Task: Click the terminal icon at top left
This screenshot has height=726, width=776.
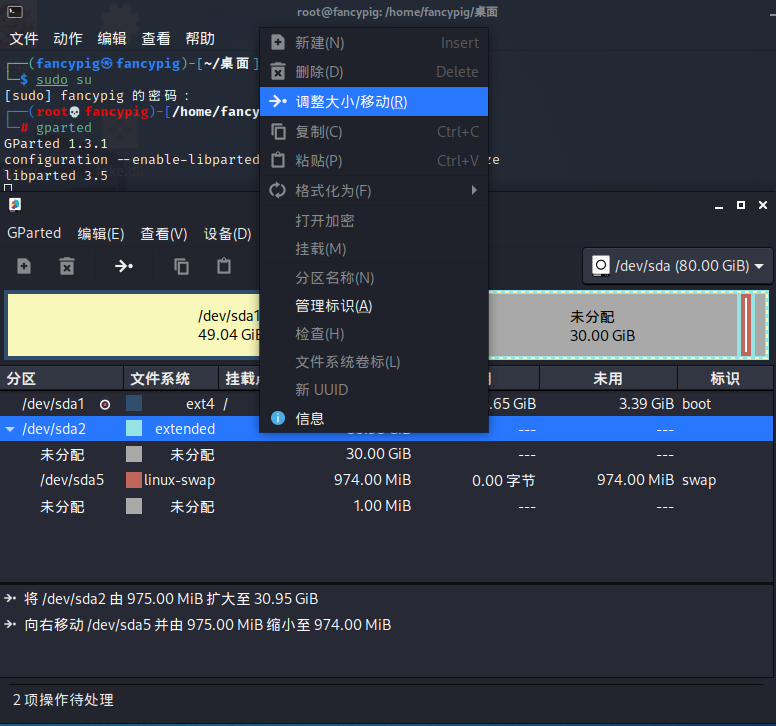Action: 15,11
